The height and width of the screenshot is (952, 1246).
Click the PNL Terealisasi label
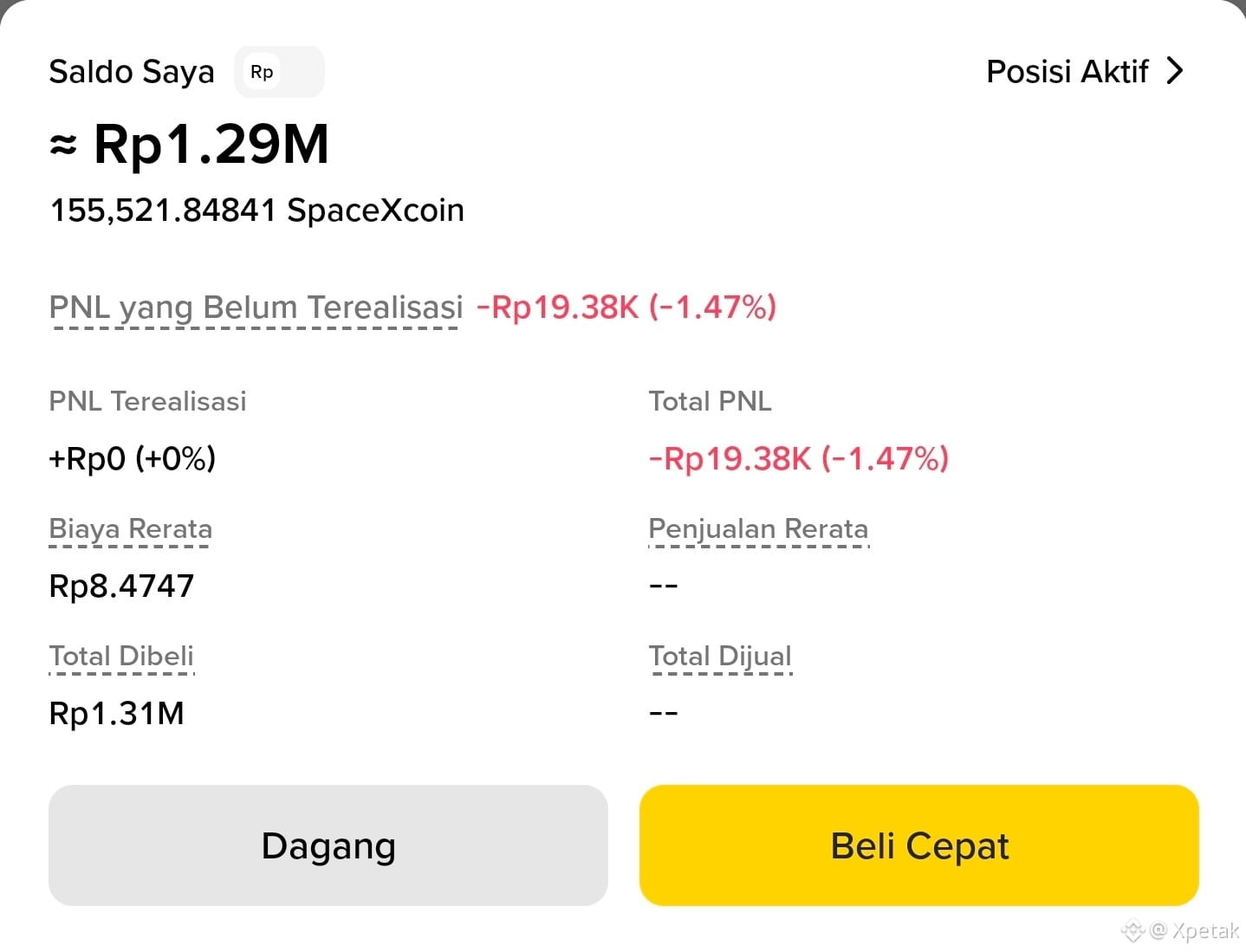147,401
